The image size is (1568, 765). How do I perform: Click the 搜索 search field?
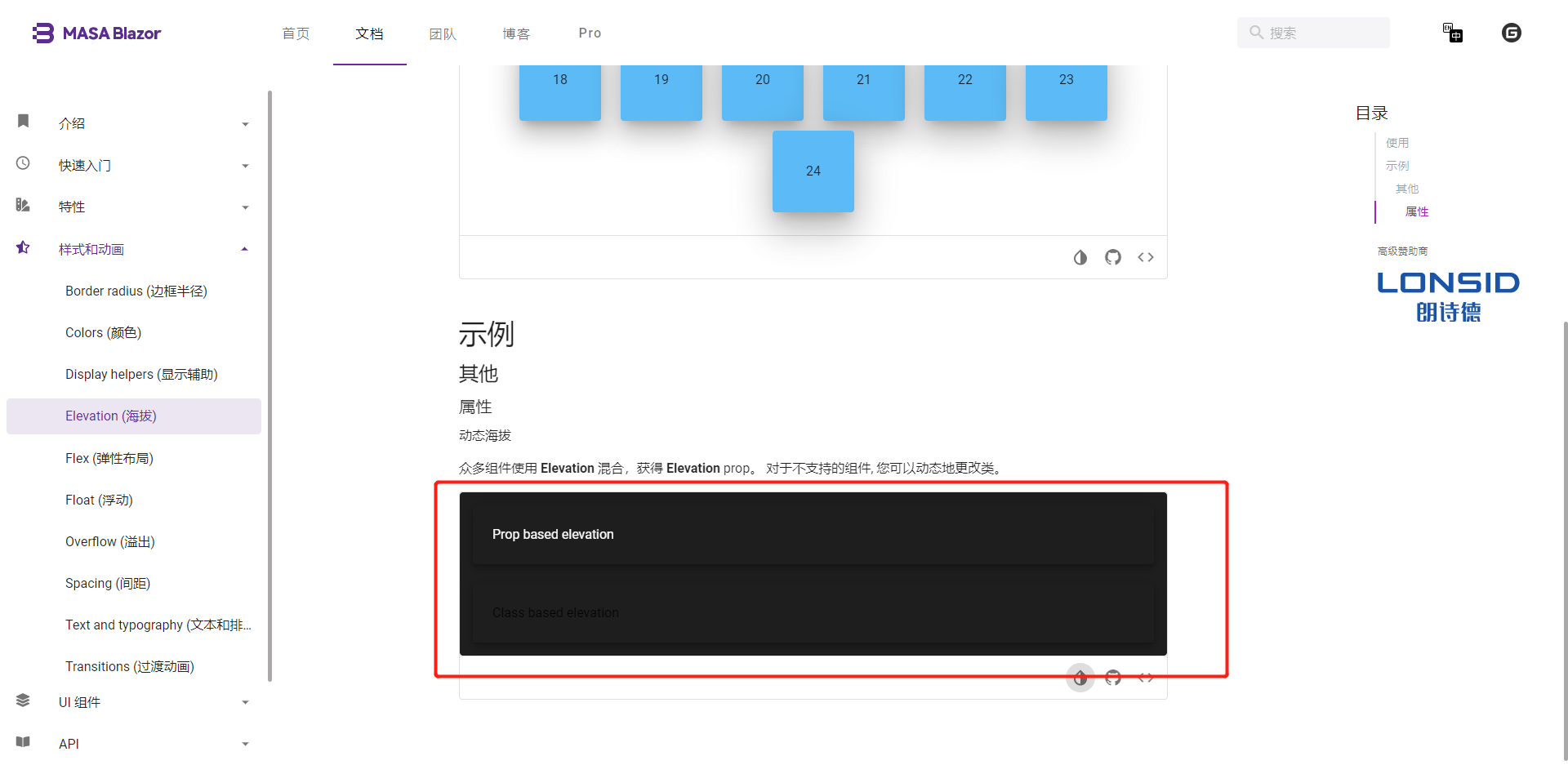pyautogui.click(x=1313, y=33)
